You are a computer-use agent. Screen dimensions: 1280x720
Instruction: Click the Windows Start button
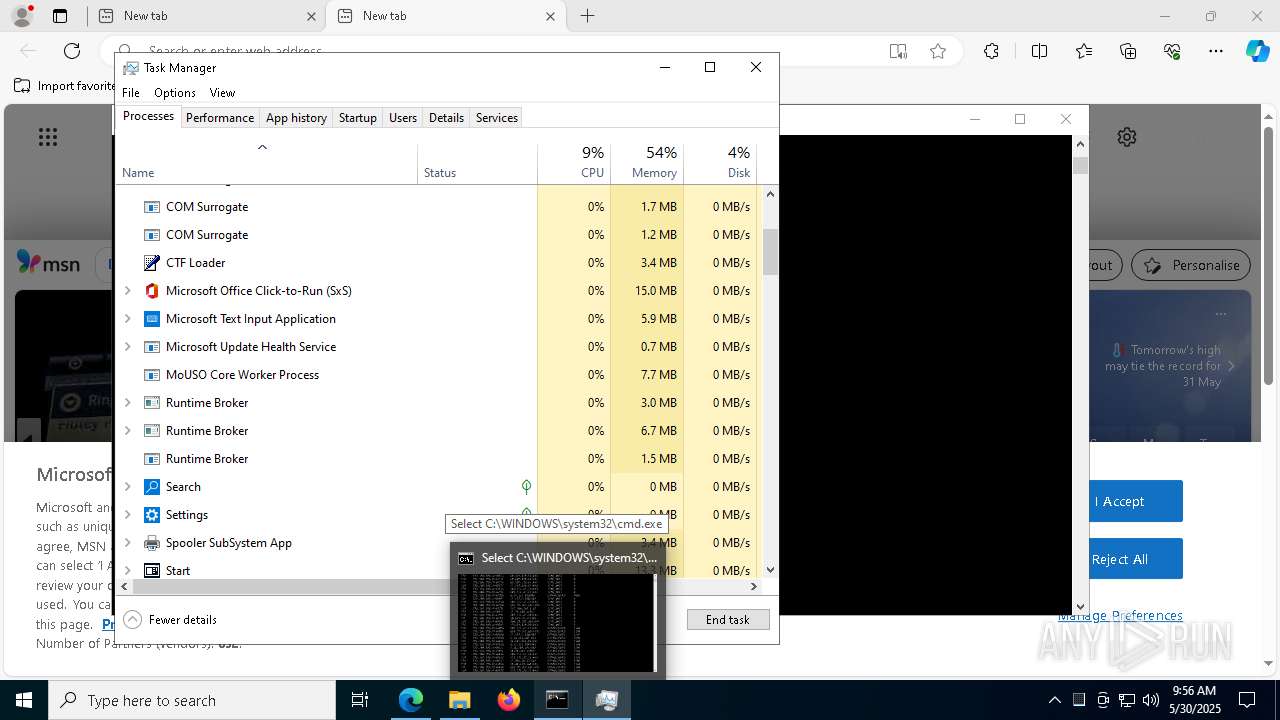pos(24,700)
